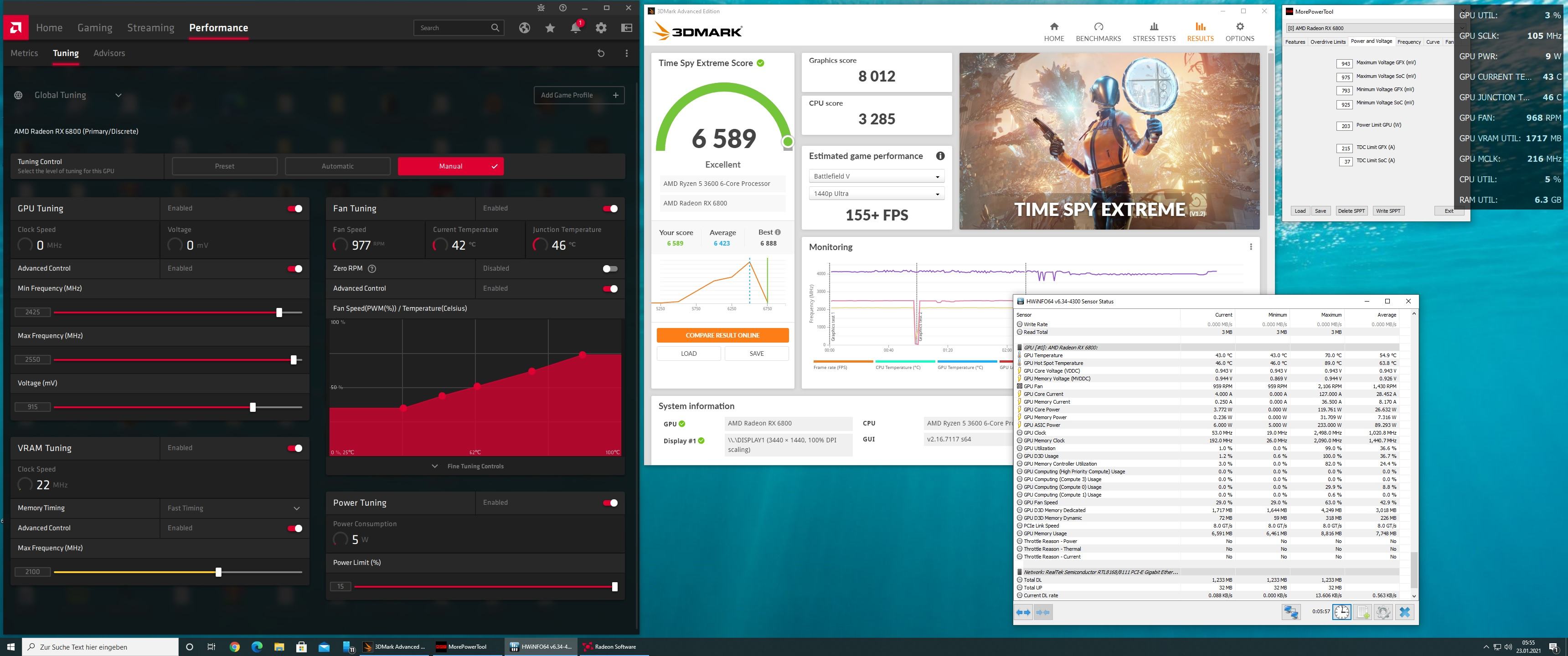Viewport: 1568px width, 656px height.
Task: Open the 1440p Ultra resolution dropdown
Action: (x=877, y=194)
